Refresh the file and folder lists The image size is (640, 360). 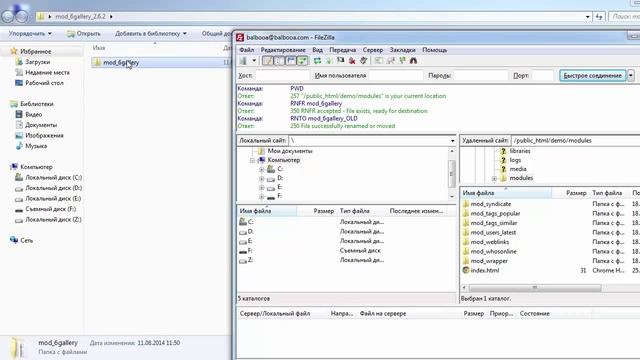(x=318, y=61)
